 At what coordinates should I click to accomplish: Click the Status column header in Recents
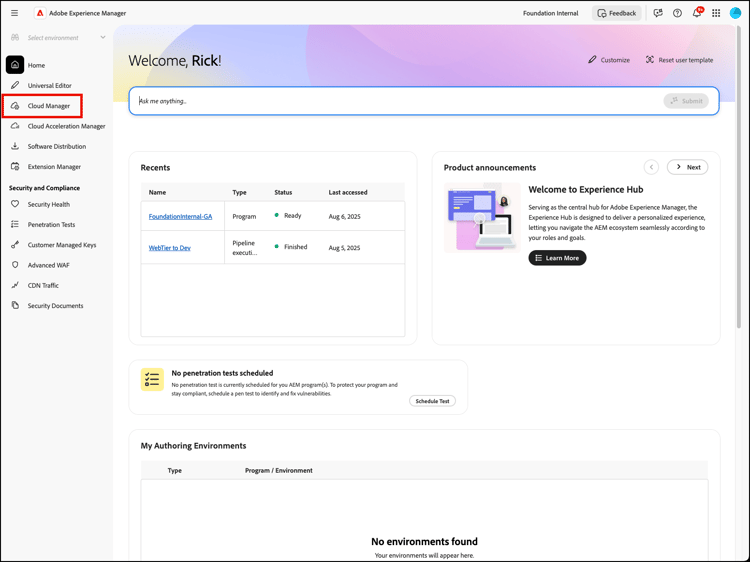point(283,192)
